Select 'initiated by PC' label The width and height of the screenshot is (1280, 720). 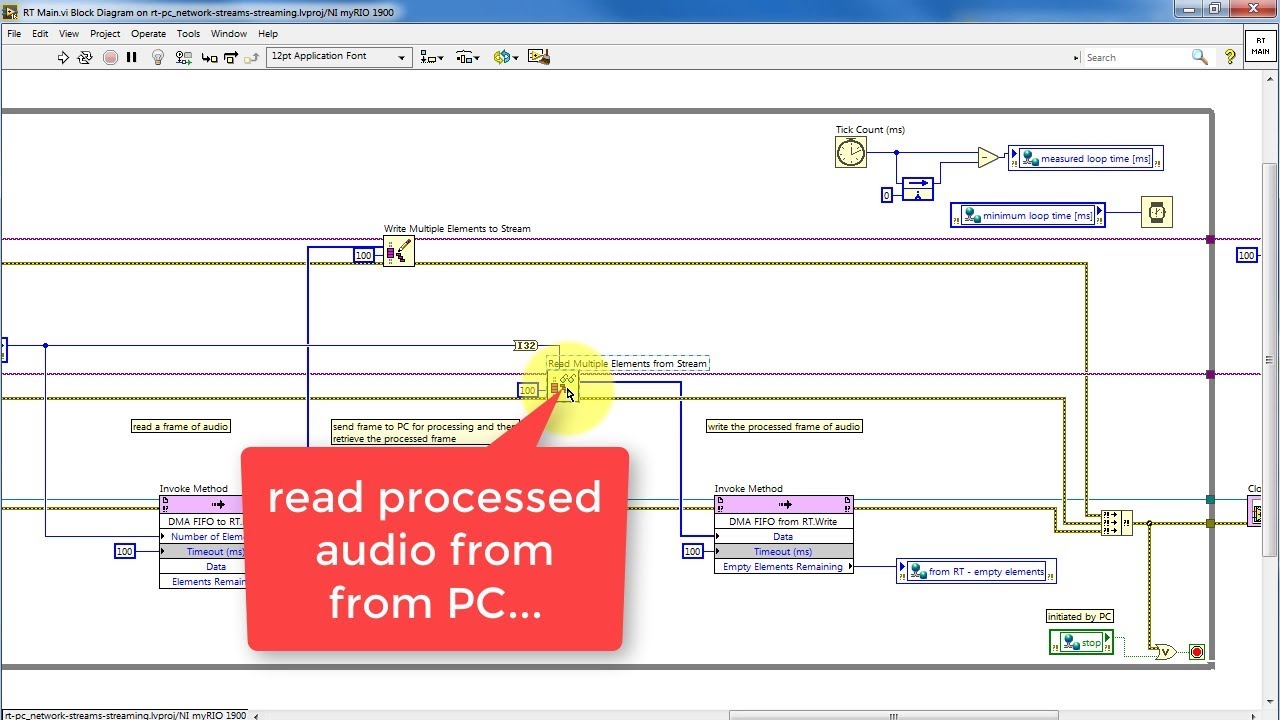[1080, 616]
